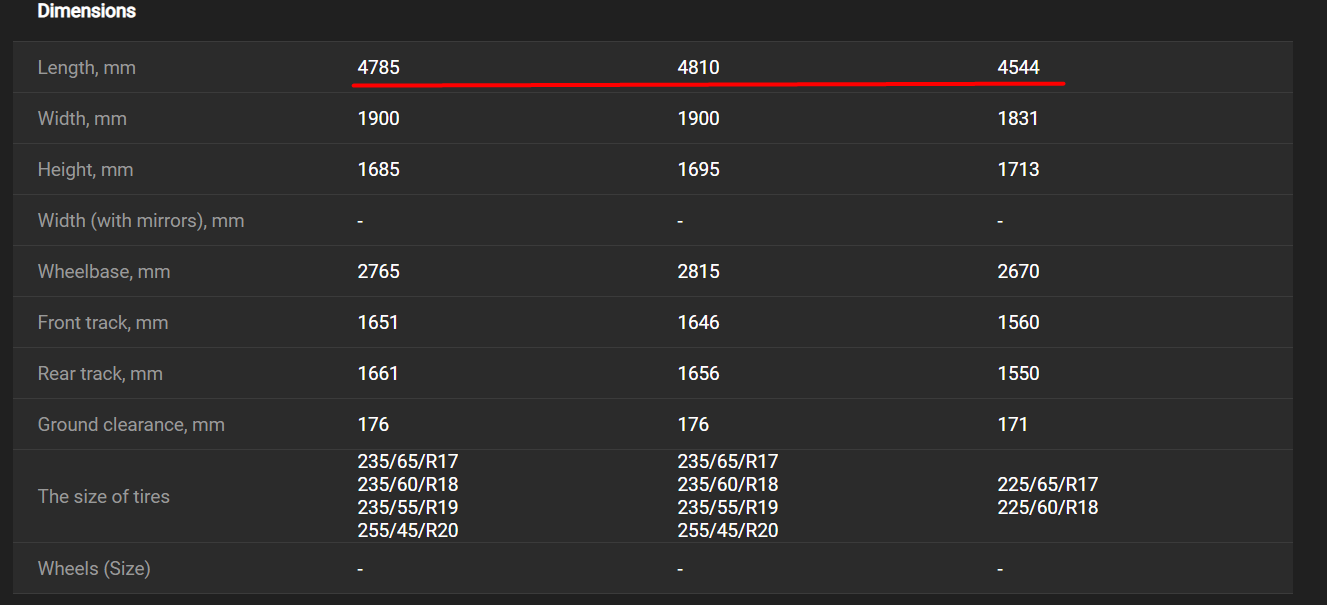This screenshot has width=1327, height=605.
Task: Click the Ground clearance, mm label
Action: pos(131,425)
